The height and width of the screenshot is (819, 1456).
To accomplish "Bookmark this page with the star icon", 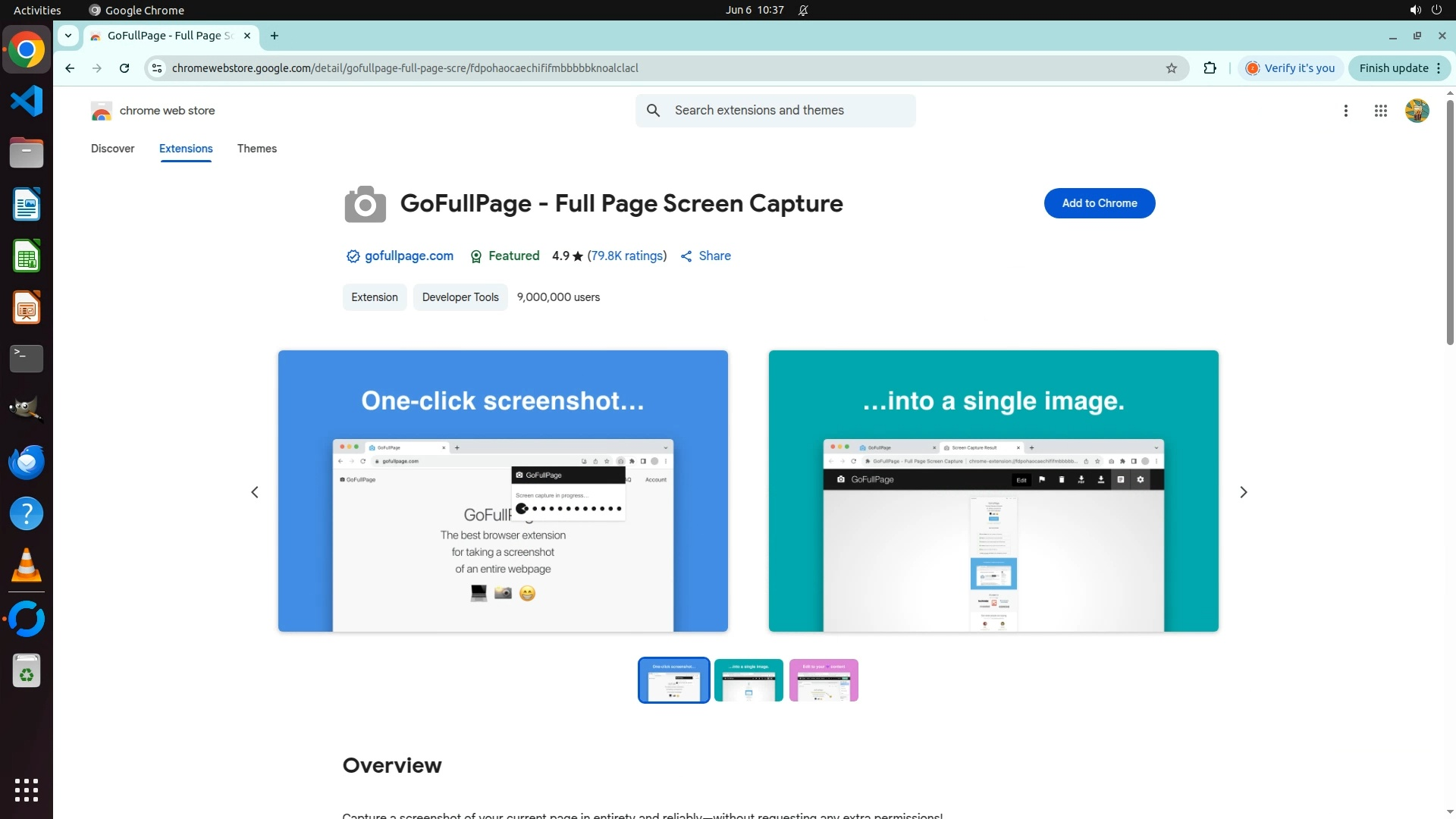I will point(1172,68).
